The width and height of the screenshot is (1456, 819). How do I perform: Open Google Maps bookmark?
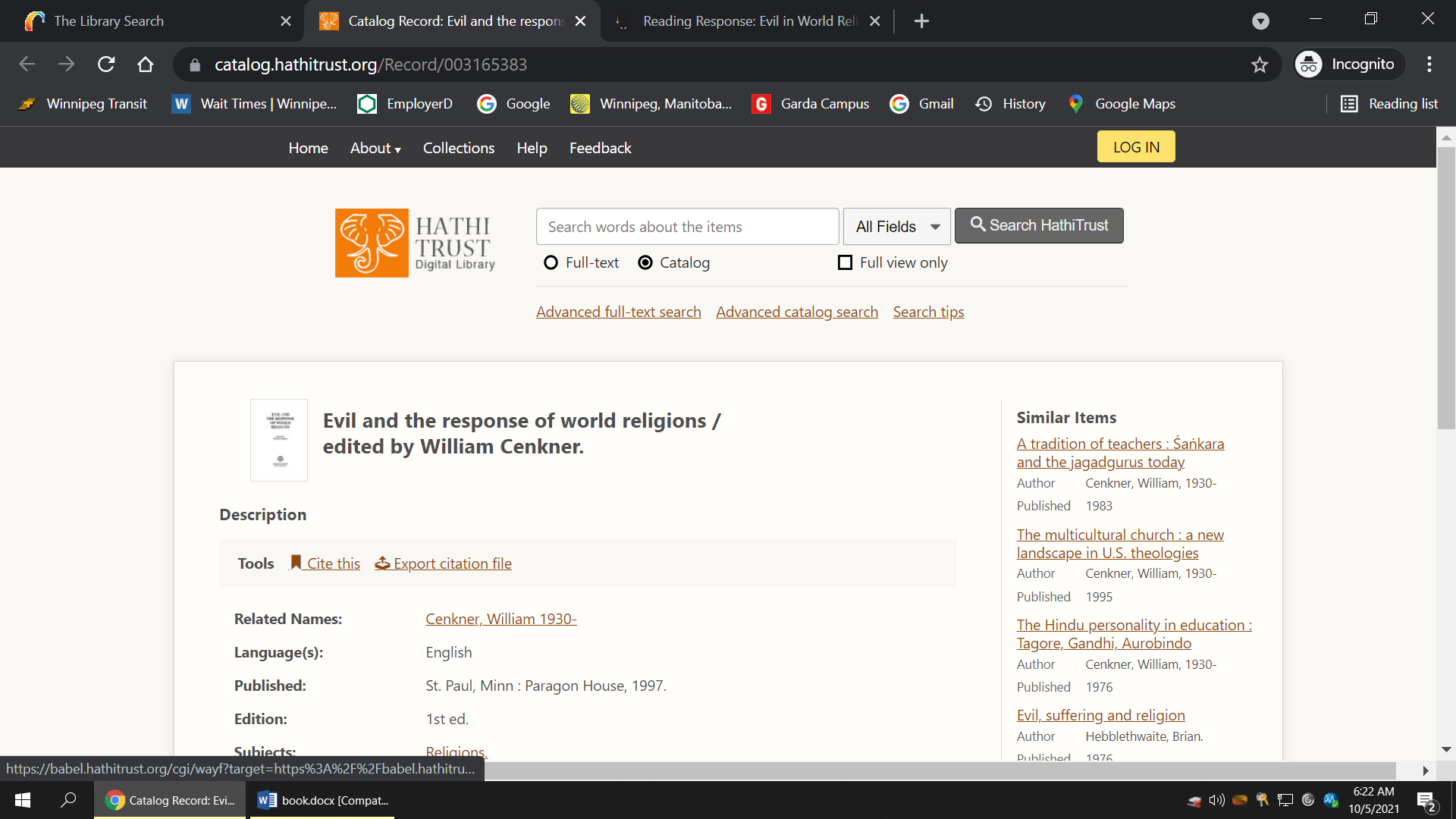[1122, 104]
